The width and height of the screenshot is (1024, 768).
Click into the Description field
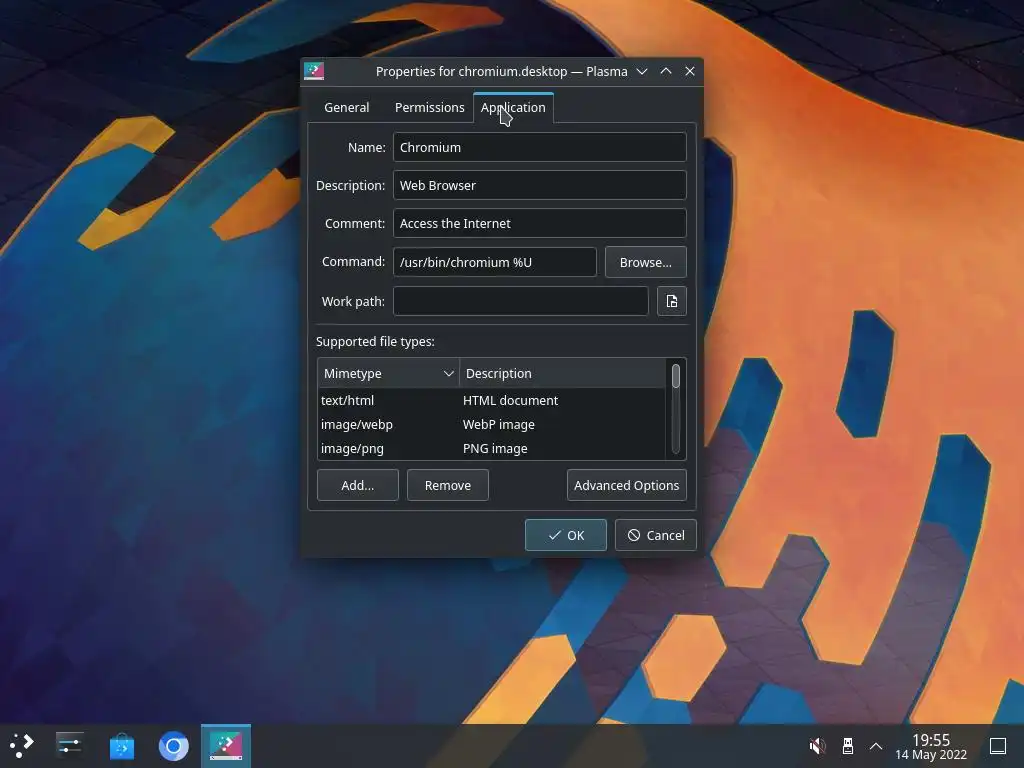pyautogui.click(x=539, y=185)
